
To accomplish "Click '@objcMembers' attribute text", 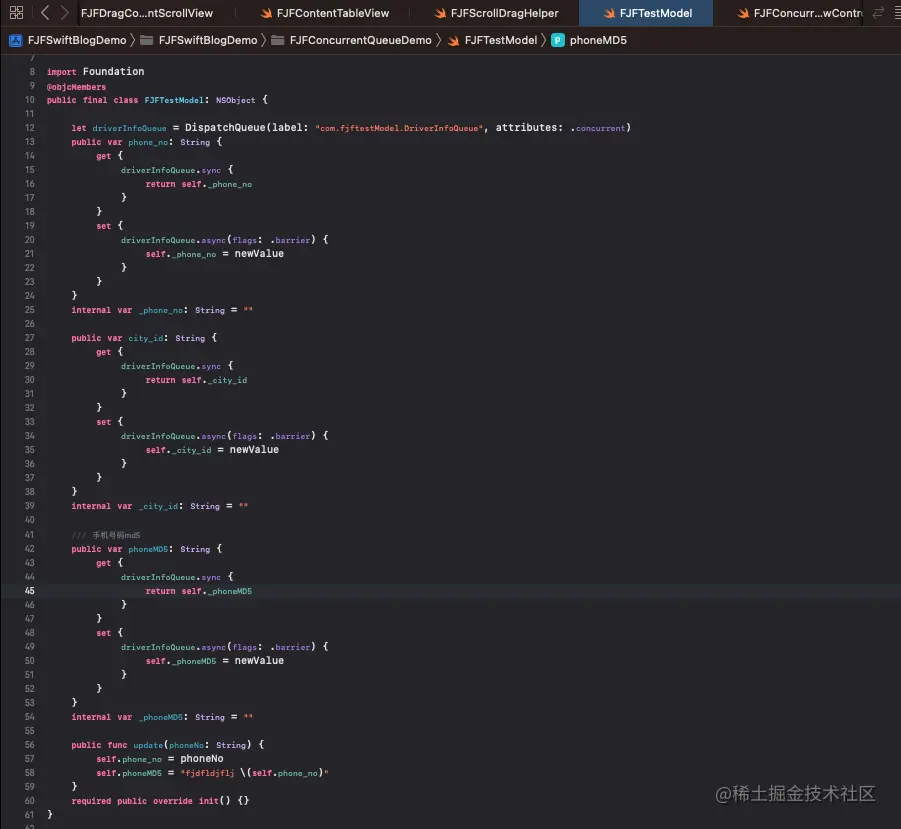I will (x=76, y=87).
